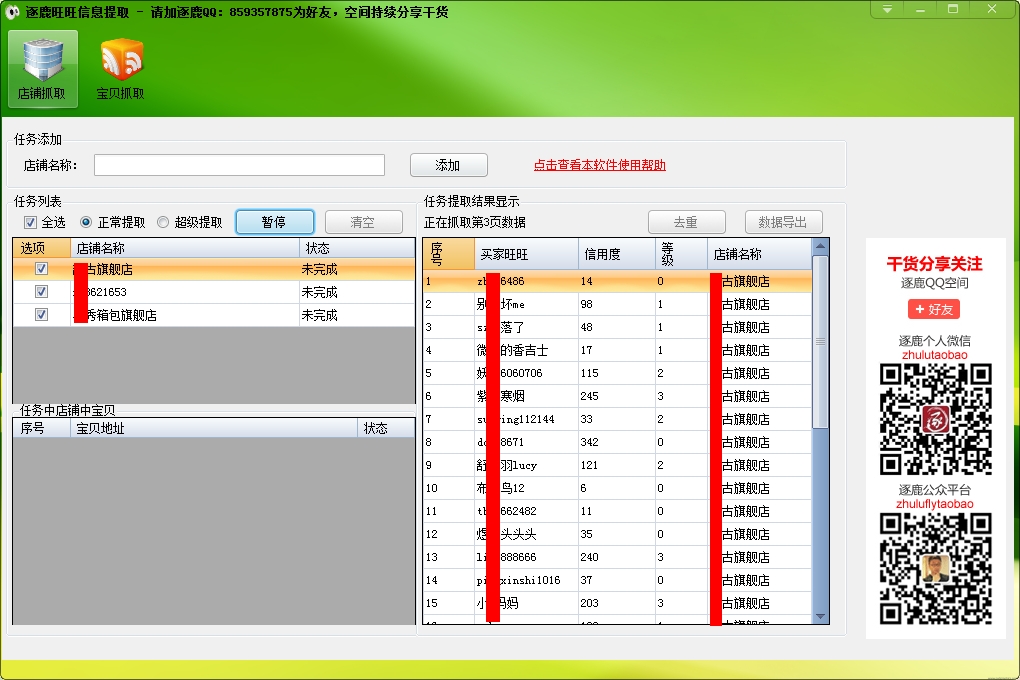The image size is (1020, 680).
Task: Click into the 店铺名称 input field
Action: click(x=239, y=165)
